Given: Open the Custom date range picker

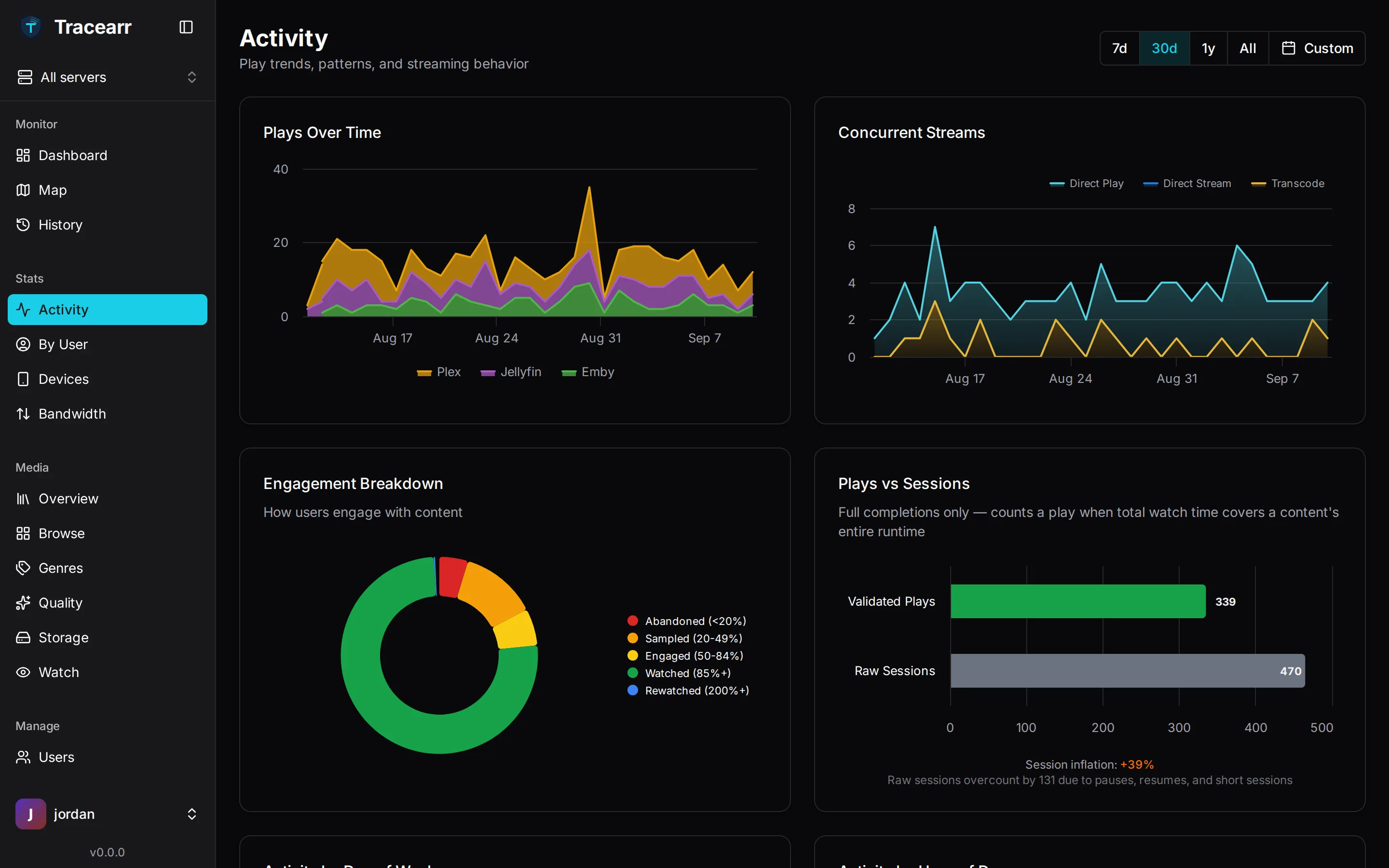Looking at the screenshot, I should (1317, 48).
